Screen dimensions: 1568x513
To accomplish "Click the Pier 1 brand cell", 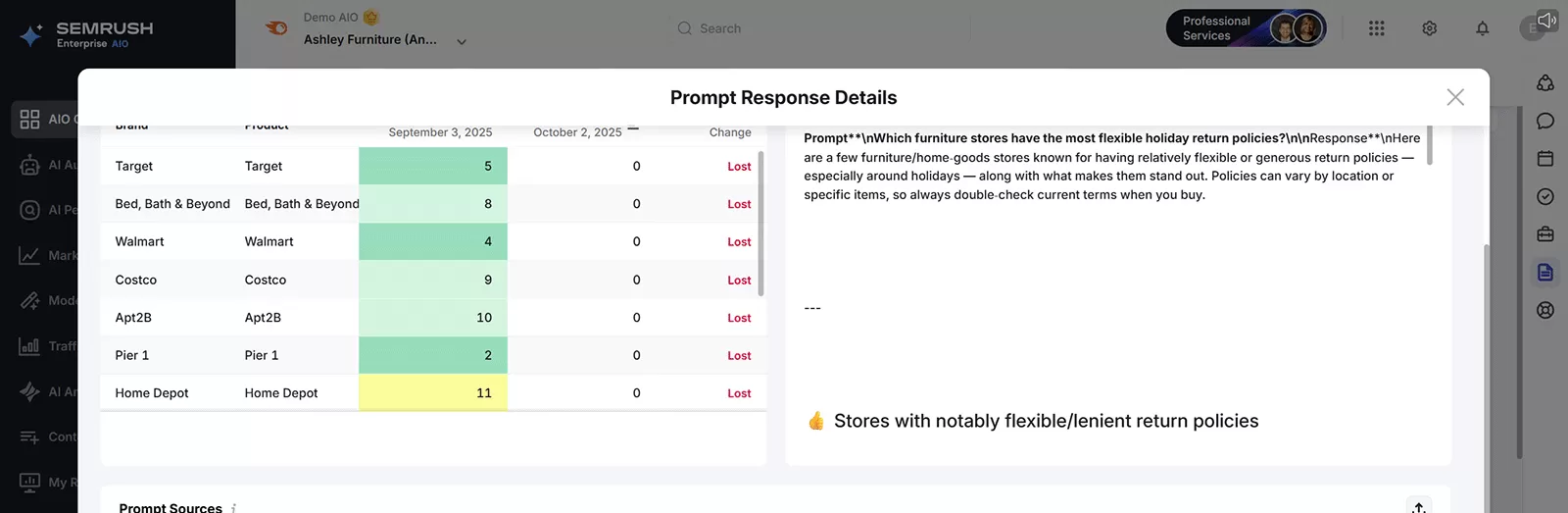I will [131, 355].
